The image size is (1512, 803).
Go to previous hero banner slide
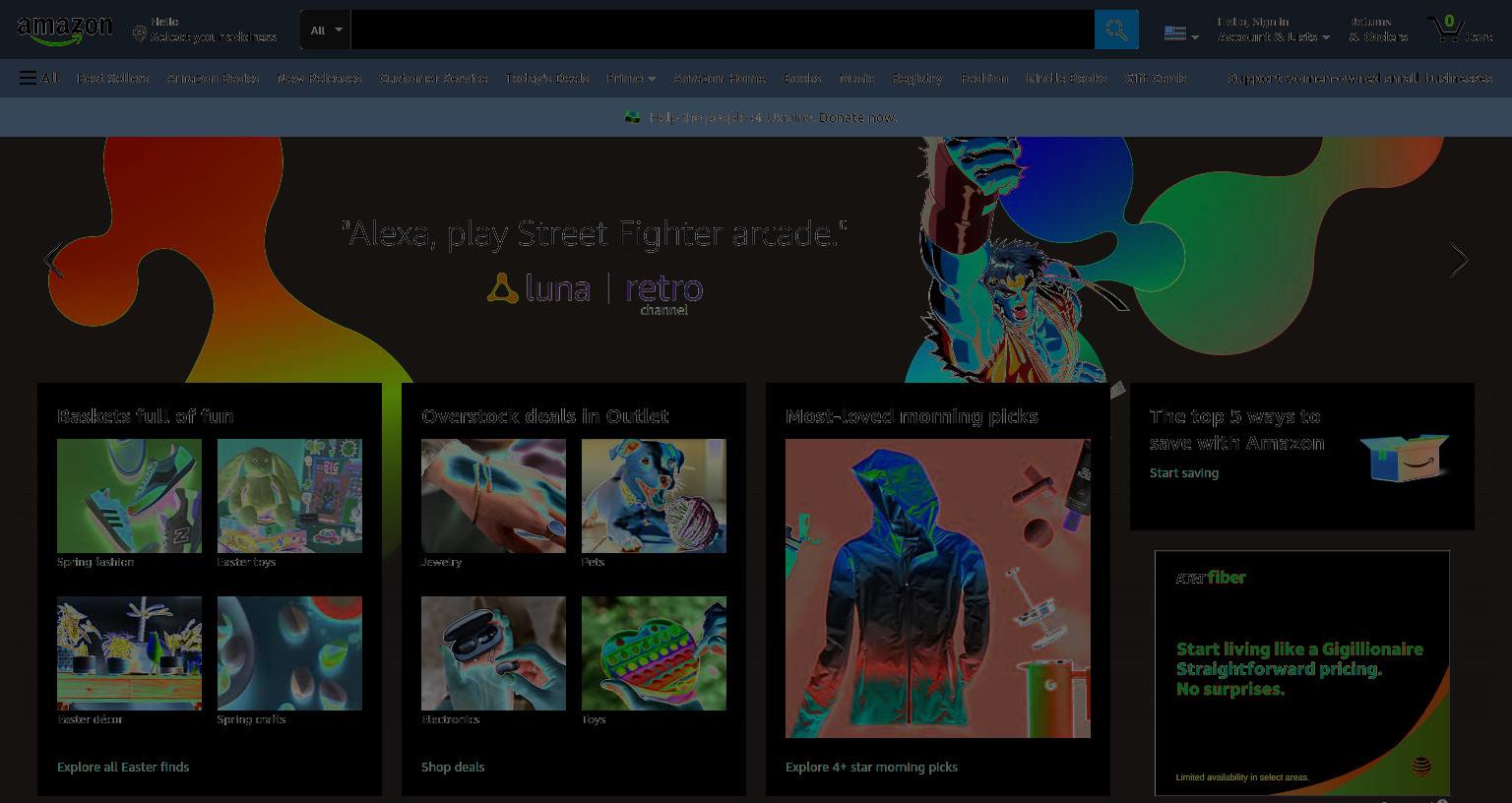coord(53,260)
